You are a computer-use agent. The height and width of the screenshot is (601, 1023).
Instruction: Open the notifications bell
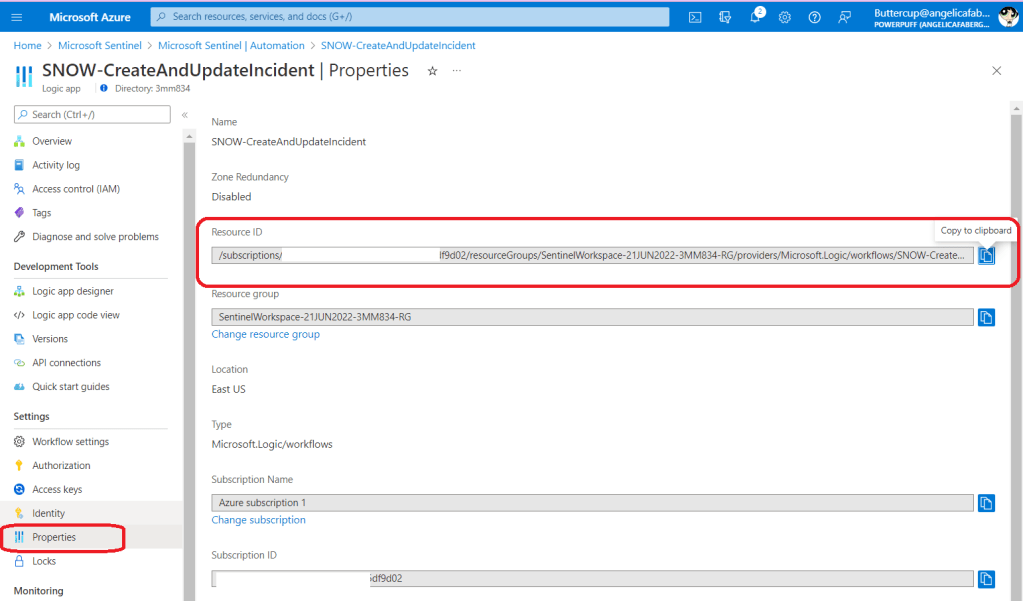[755, 17]
